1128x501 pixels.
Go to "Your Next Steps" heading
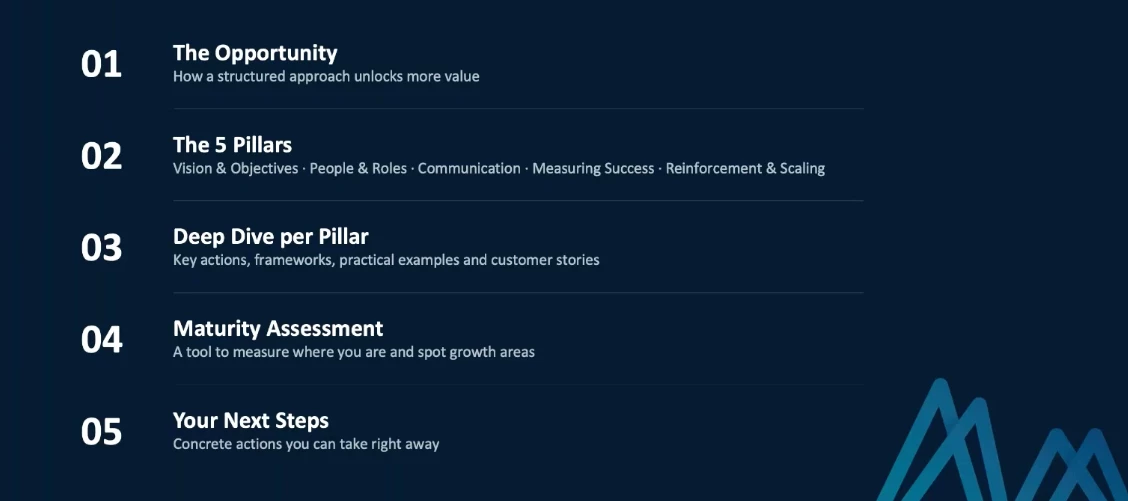250,420
